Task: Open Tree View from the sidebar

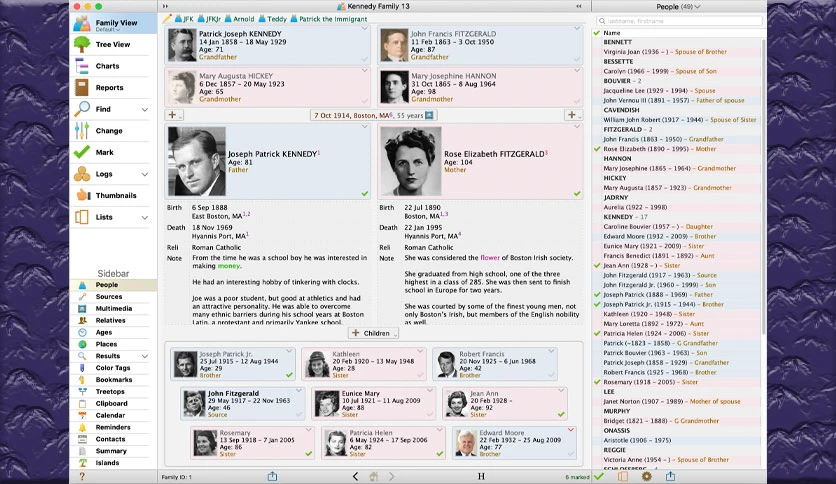Action: (x=112, y=45)
